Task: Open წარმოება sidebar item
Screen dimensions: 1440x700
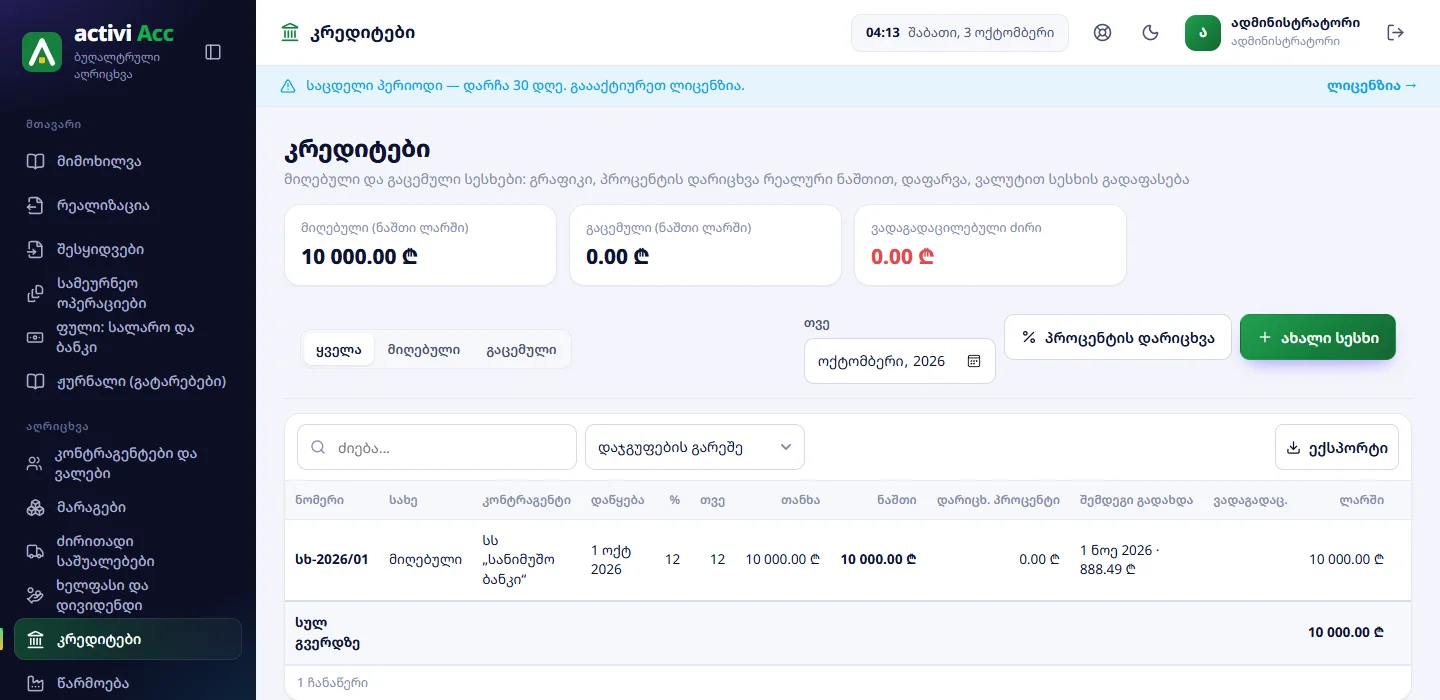Action: pos(128,683)
